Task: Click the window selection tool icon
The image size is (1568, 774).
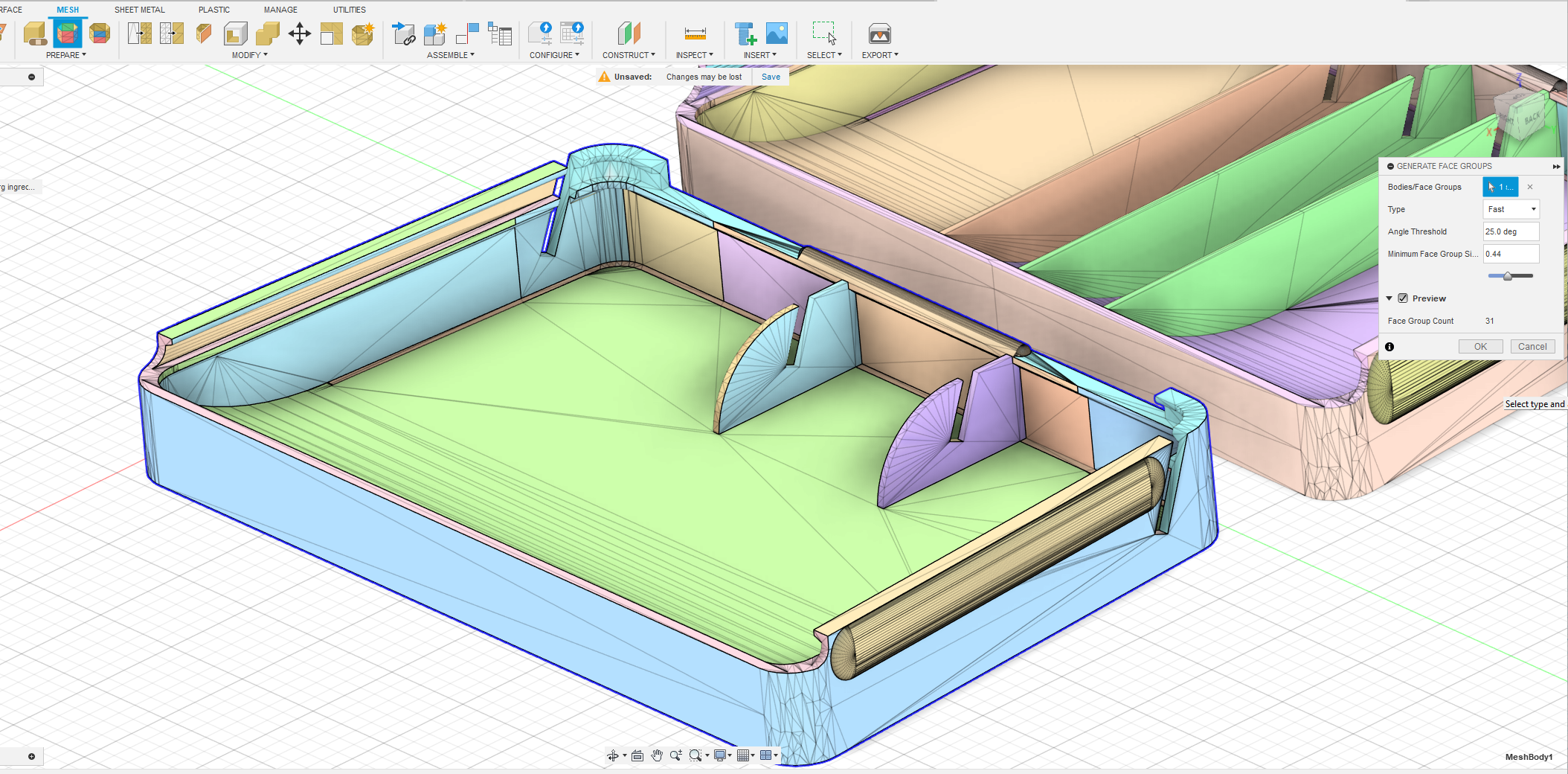Action: [x=824, y=33]
